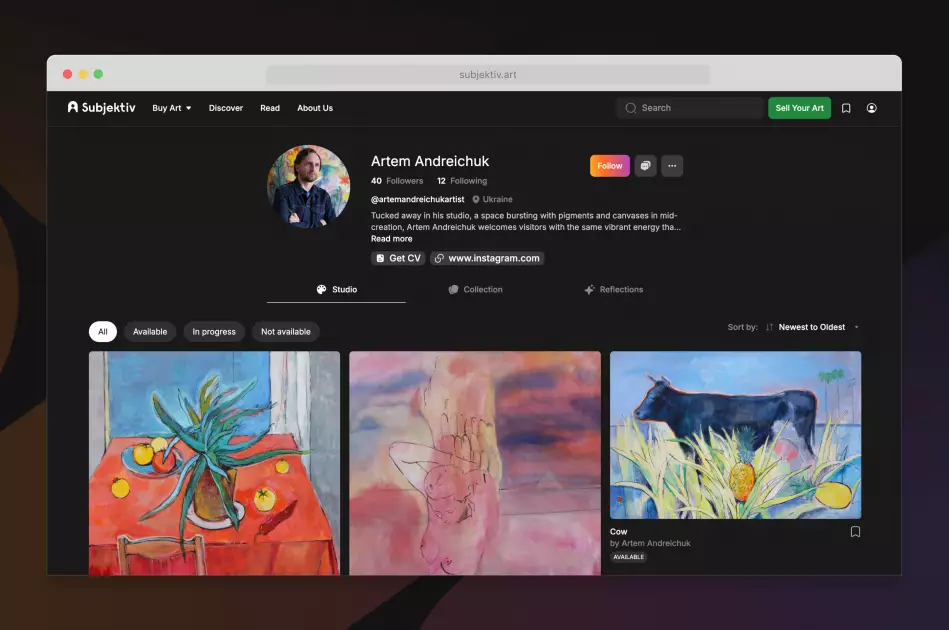Viewport: 949px width, 630px height.
Task: Go to the Discover page
Action: (x=226, y=108)
